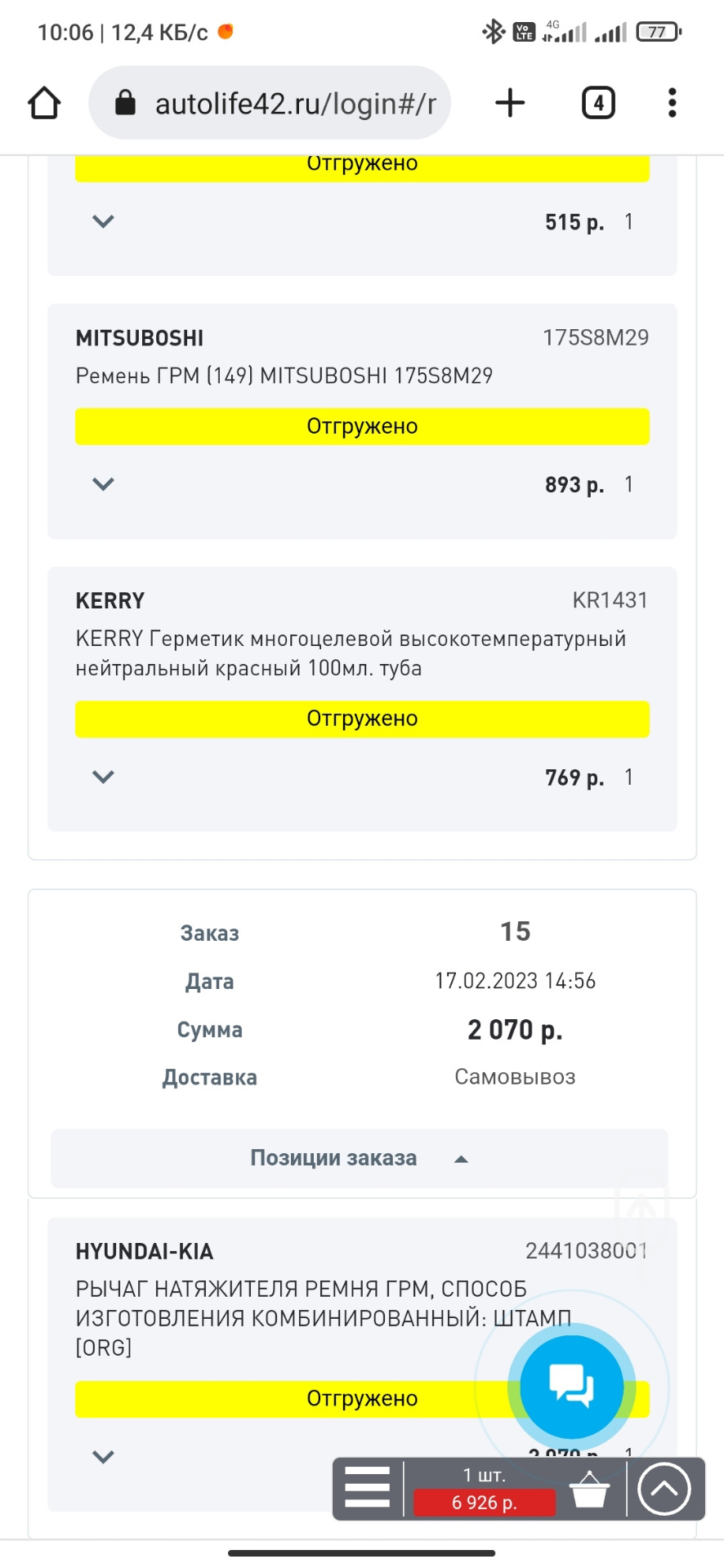Switch tabs using the tab counter 4

[597, 102]
